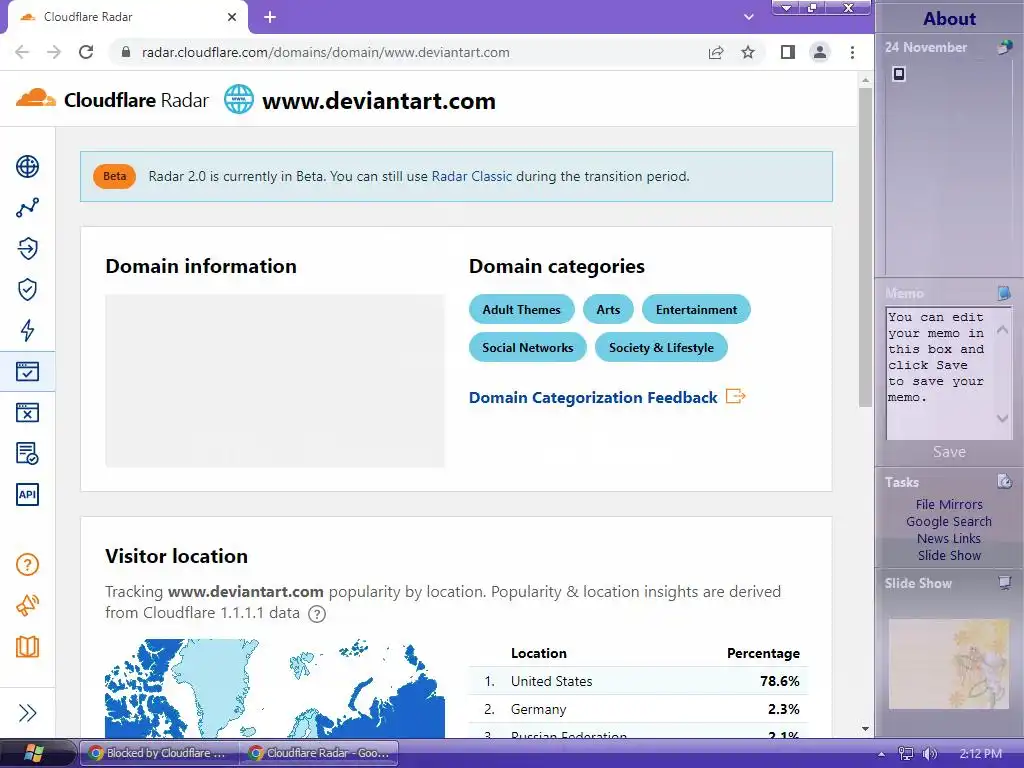The image size is (1024, 768).
Task: Click the visitor location world map
Action: click(x=275, y=688)
